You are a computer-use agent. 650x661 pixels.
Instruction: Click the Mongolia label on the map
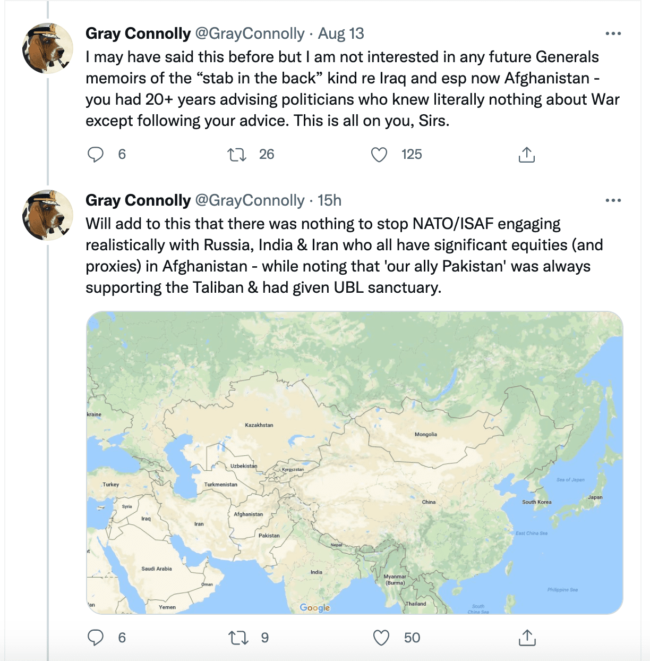[x=427, y=435]
